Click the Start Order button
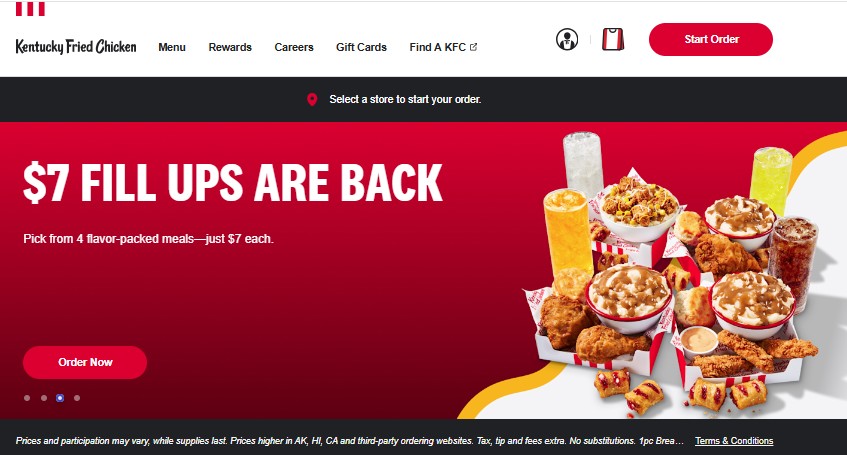 pyautogui.click(x=711, y=39)
